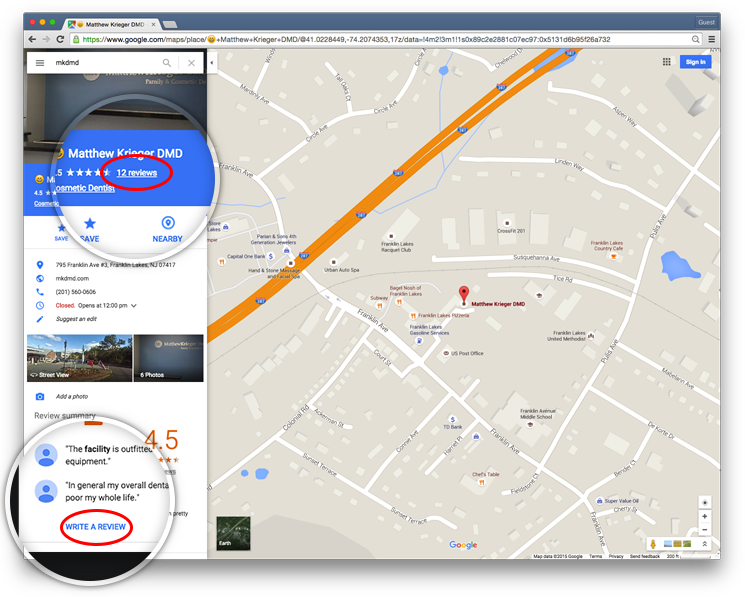Image resolution: width=745 pixels, height=597 pixels.
Task: Click the phone number (201) 560-0606
Action: tap(76, 292)
